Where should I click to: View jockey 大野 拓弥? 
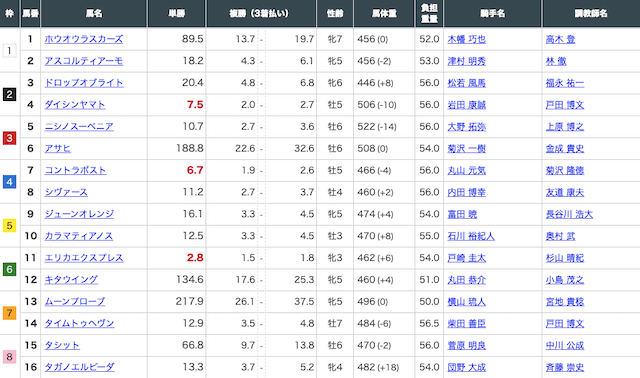coord(467,127)
